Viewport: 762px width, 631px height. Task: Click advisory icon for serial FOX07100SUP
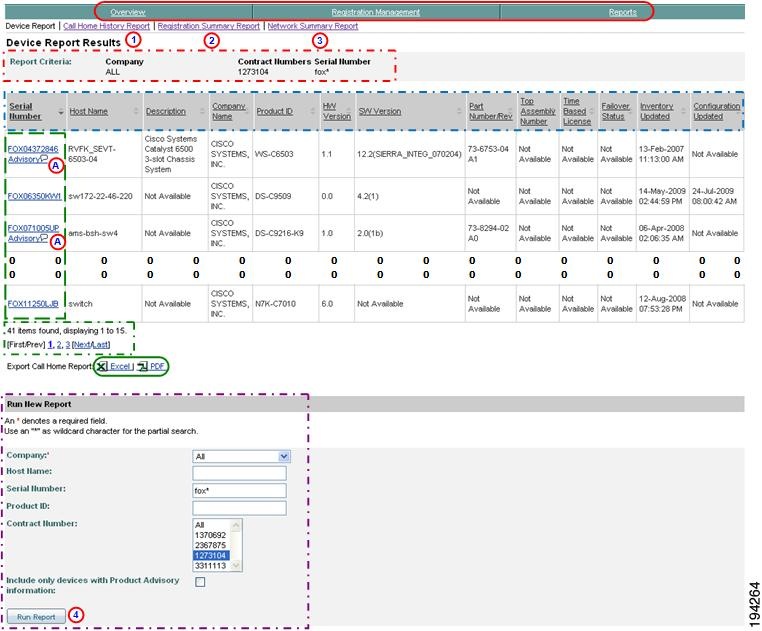[x=45, y=239]
